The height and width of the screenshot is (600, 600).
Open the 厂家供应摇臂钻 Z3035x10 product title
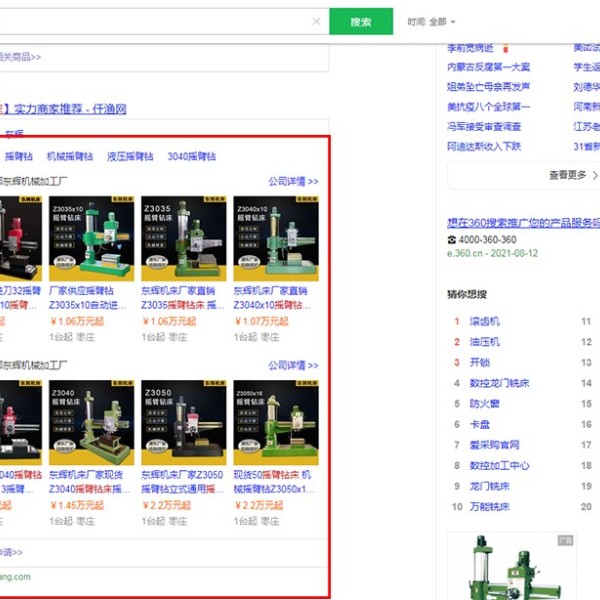coord(88,298)
